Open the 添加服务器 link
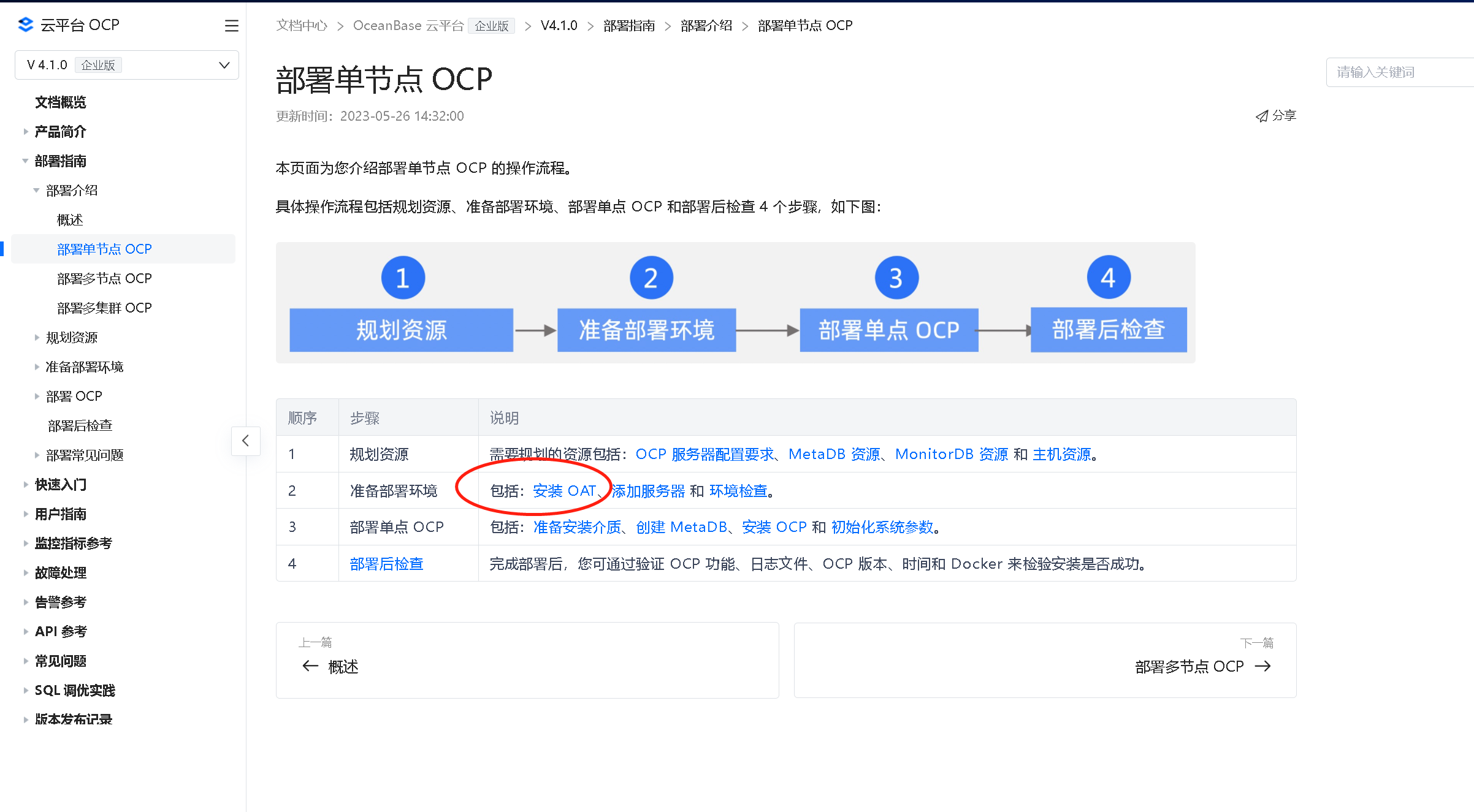This screenshot has height=812, width=1474. (648, 491)
